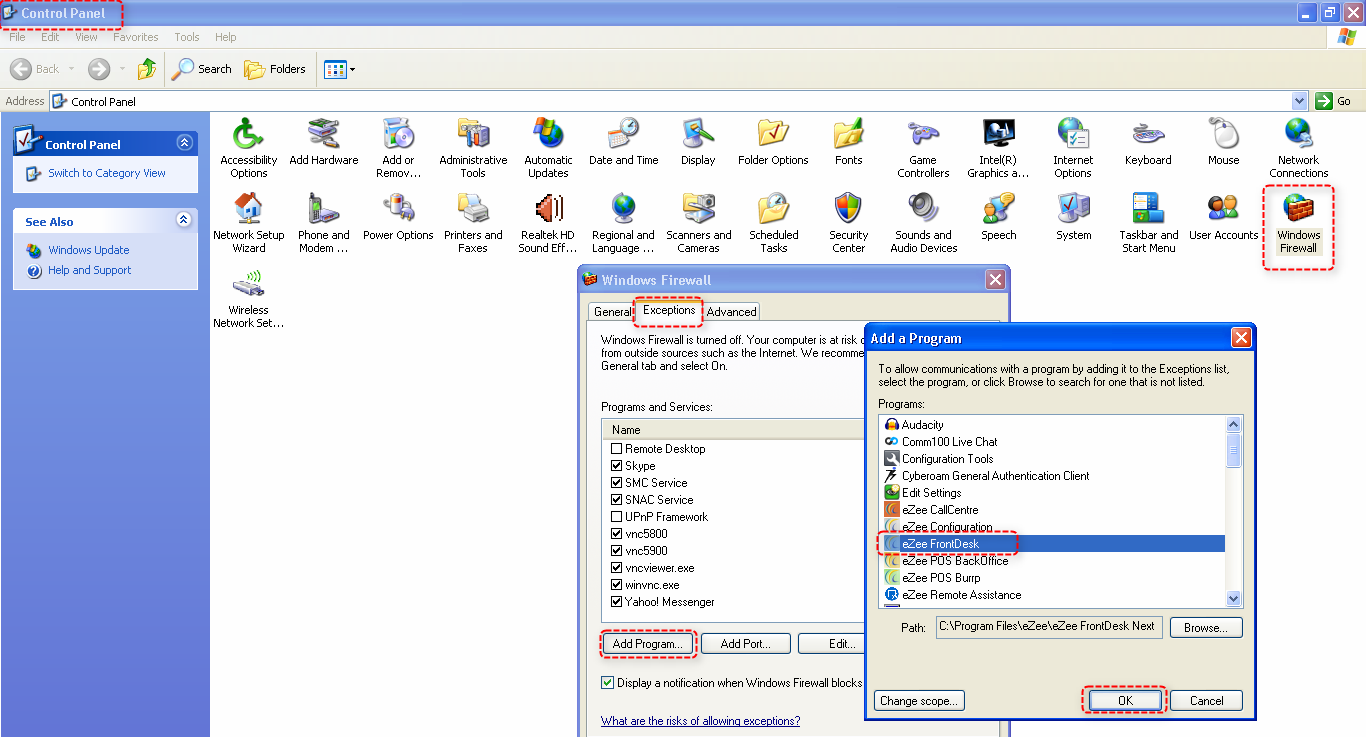Click Add Port button
The width and height of the screenshot is (1366, 737).
(746, 644)
